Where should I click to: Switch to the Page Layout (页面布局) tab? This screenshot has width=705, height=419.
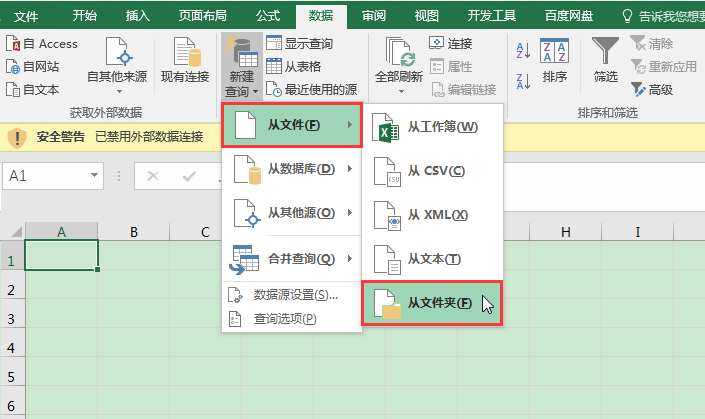point(202,16)
